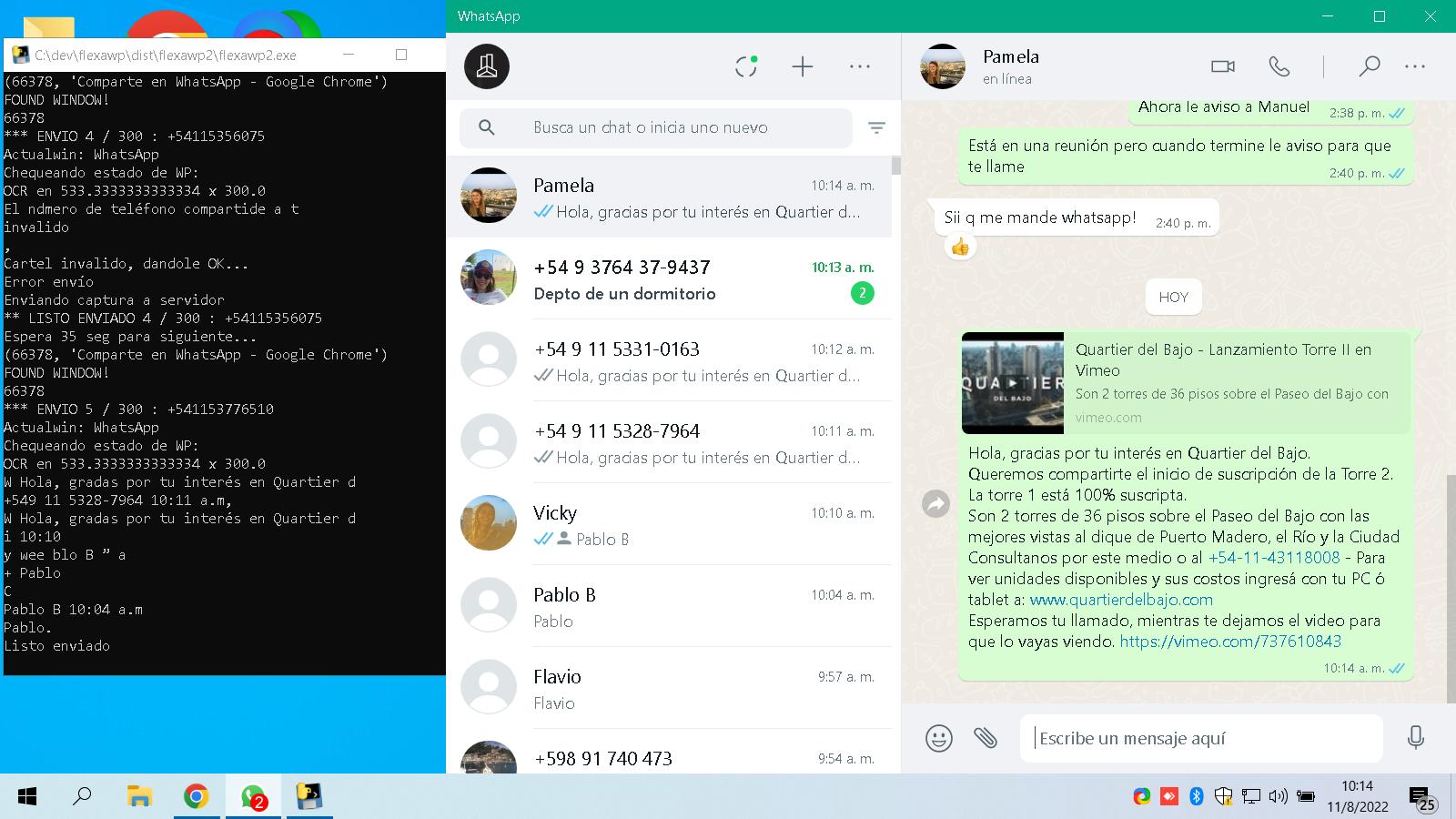Switch to Google Chrome from taskbar
1456x819 pixels.
196,797
